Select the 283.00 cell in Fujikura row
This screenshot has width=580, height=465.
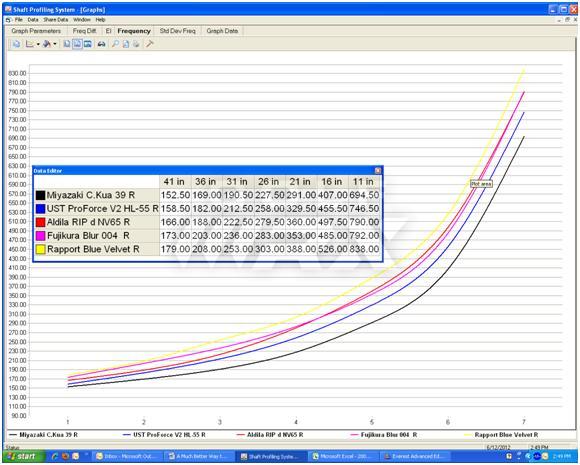click(x=270, y=236)
